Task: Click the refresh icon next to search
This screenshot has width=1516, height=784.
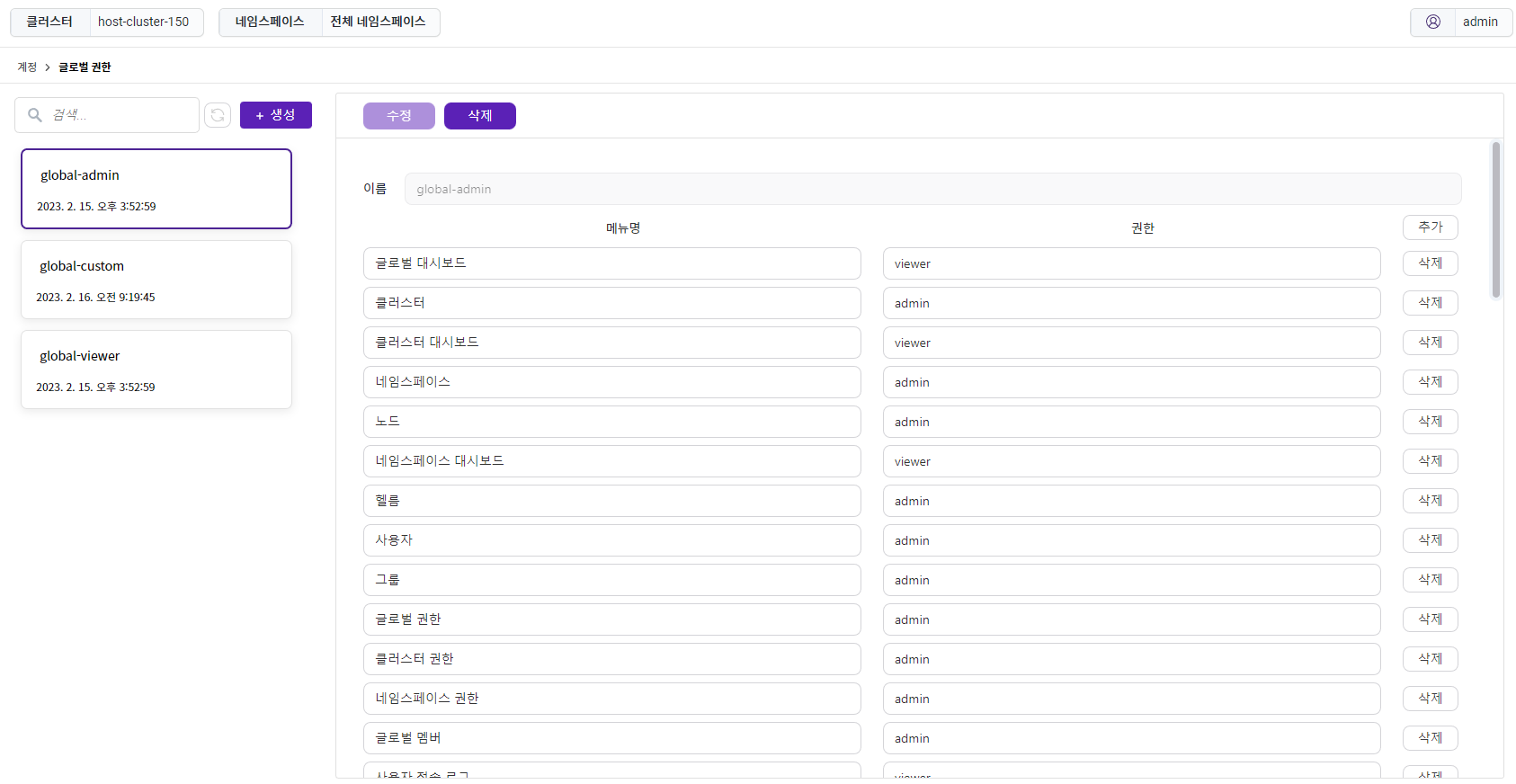Action: tap(218, 115)
